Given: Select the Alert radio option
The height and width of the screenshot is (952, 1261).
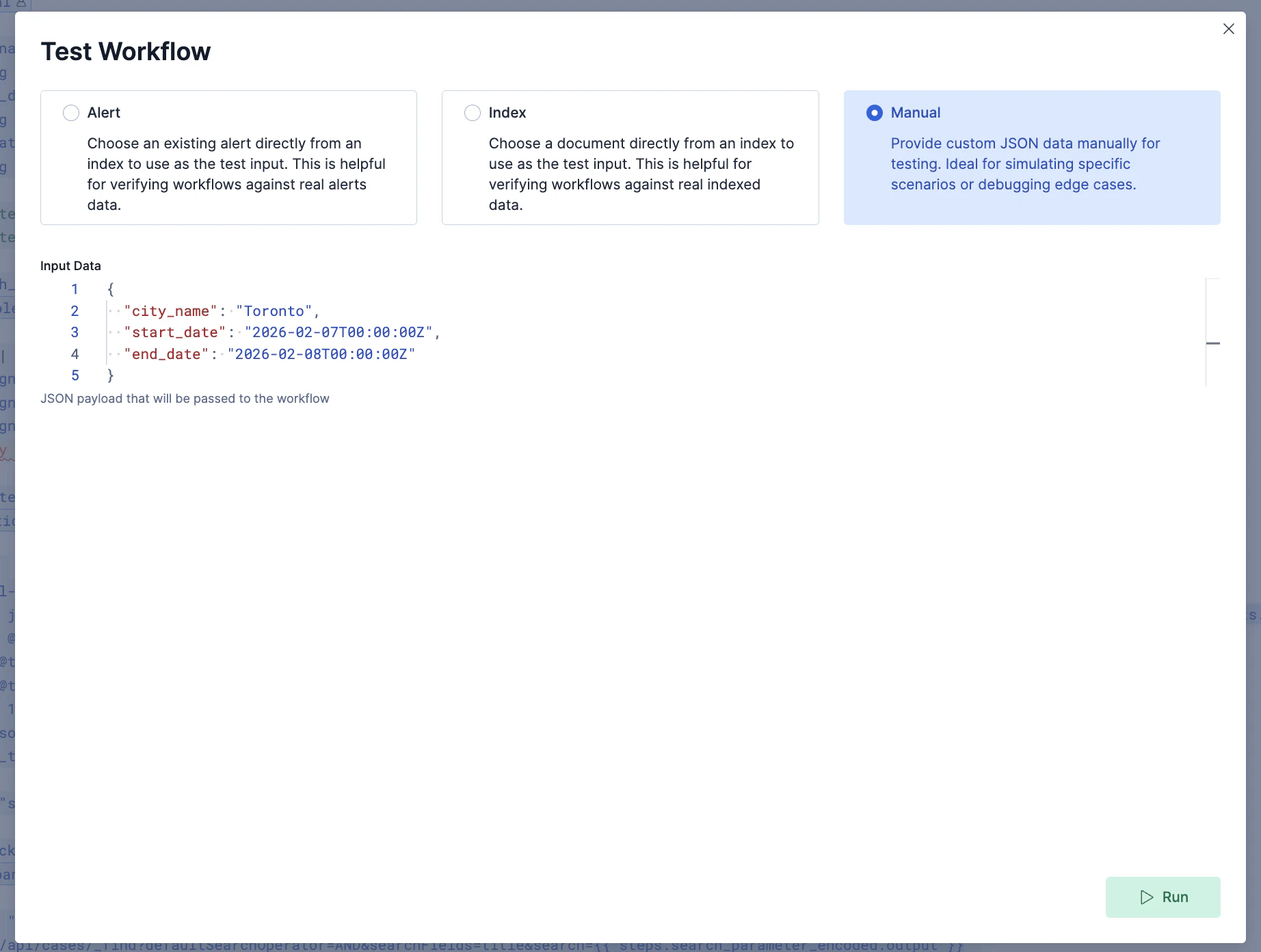Looking at the screenshot, I should coord(71,113).
